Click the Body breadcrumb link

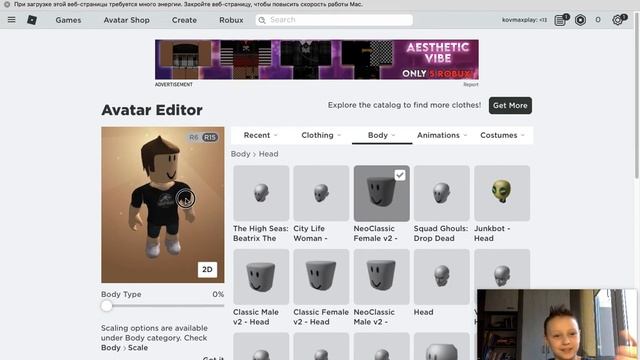click(x=240, y=154)
